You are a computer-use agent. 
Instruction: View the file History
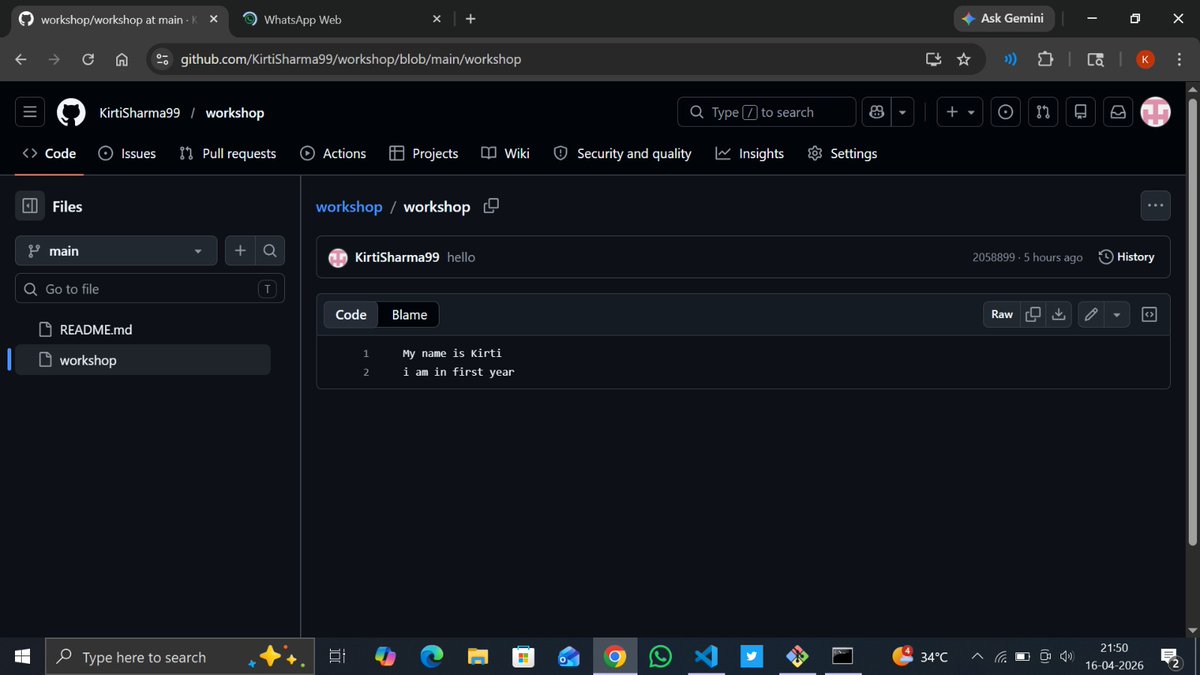click(x=1126, y=257)
